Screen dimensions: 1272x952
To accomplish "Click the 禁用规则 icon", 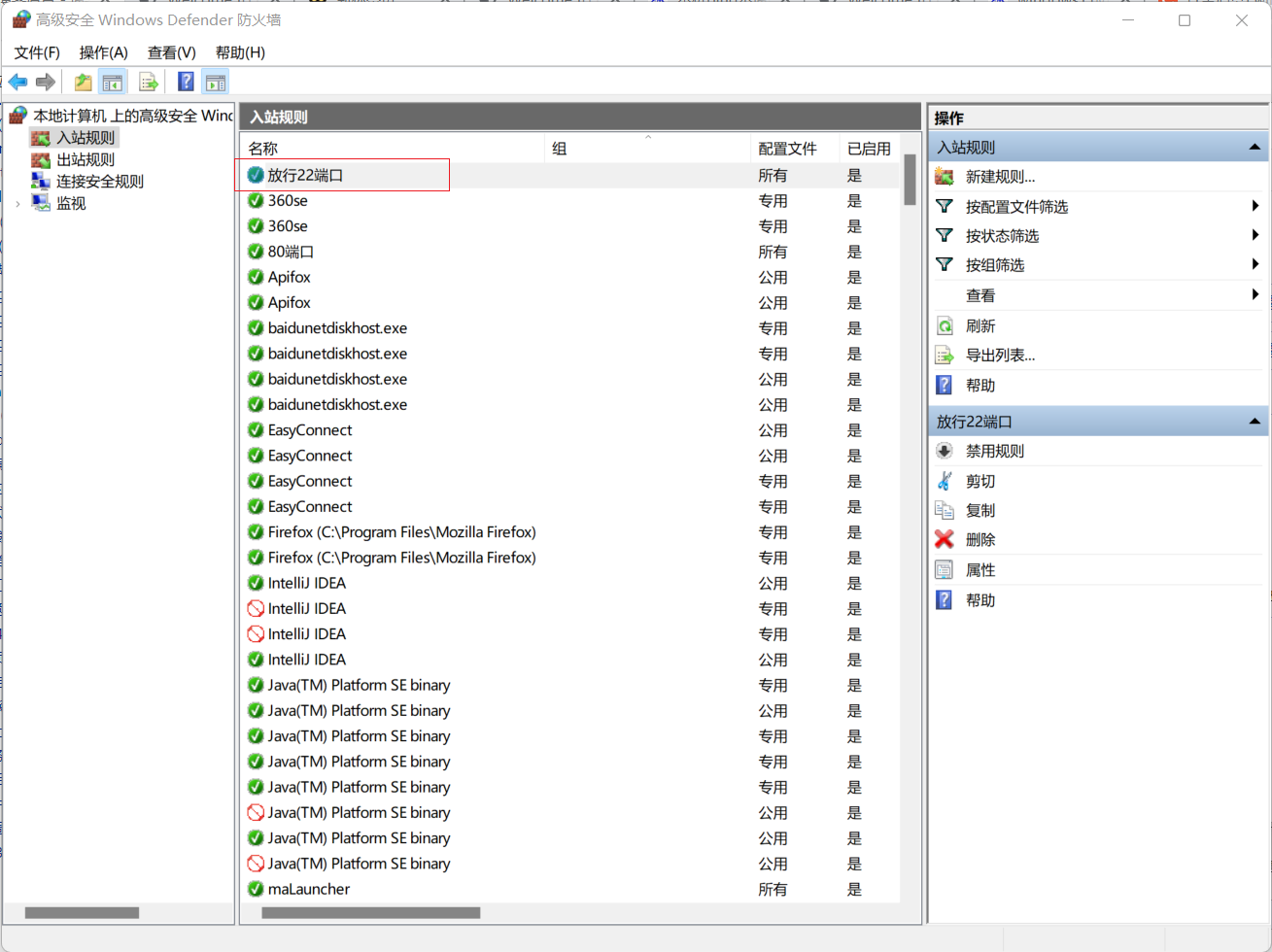I will (945, 451).
